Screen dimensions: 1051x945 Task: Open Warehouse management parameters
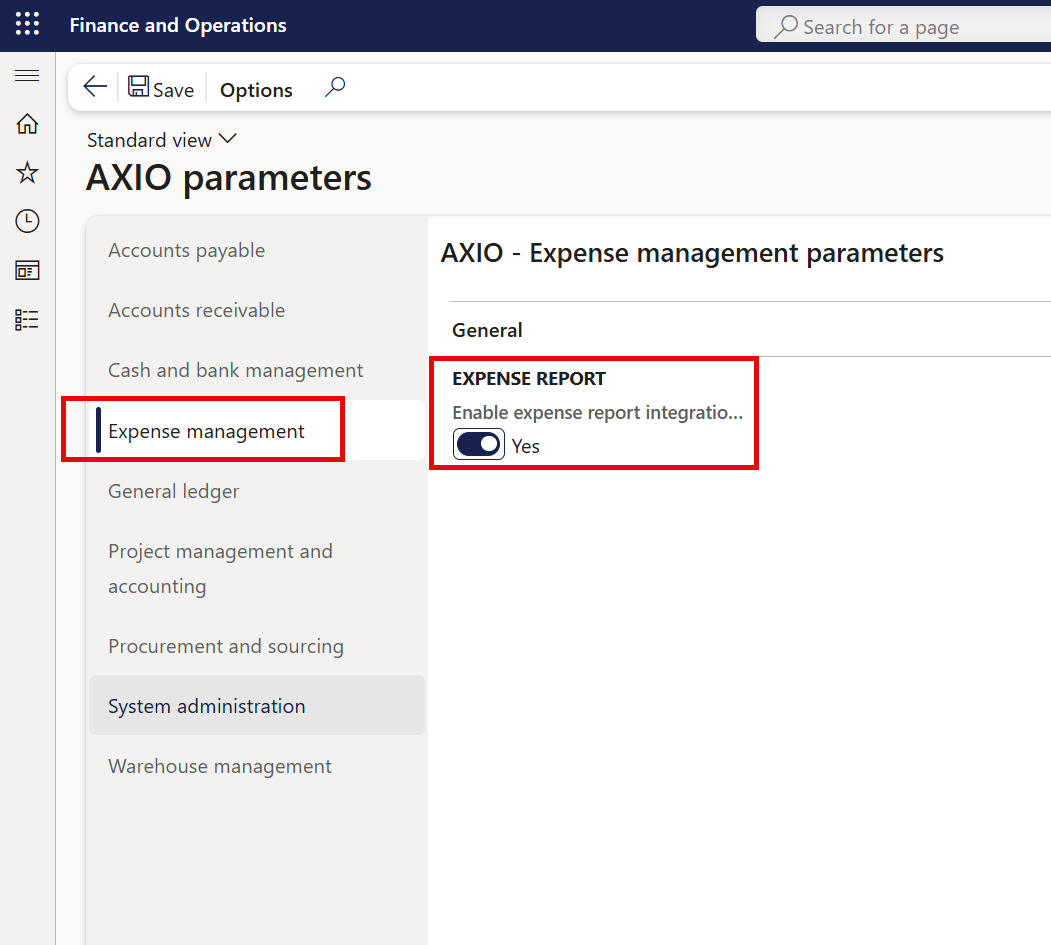pos(219,766)
